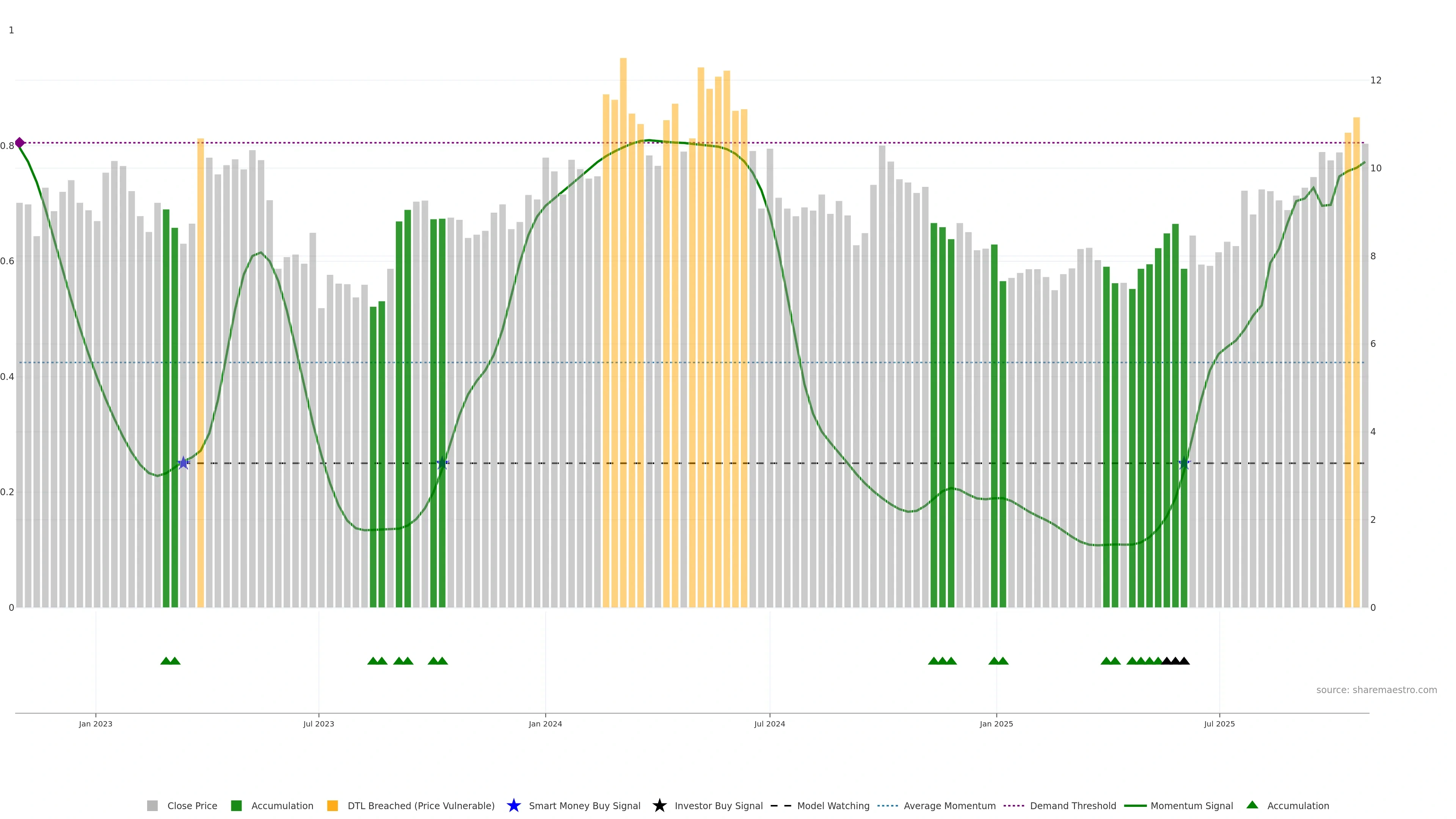Screen dimensions: 1456x819
Task: Click the blue star marker near June 2025
Action: tap(1183, 463)
